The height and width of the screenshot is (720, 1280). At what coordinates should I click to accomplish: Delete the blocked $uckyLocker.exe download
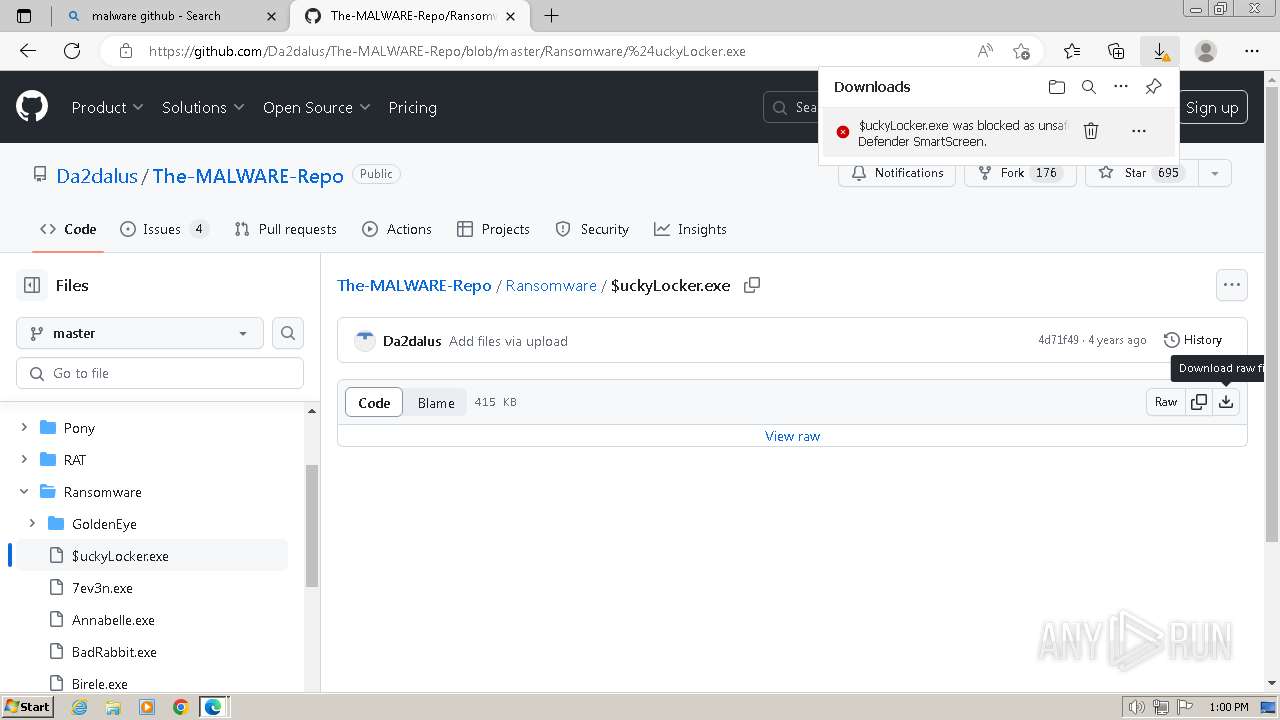click(1091, 131)
